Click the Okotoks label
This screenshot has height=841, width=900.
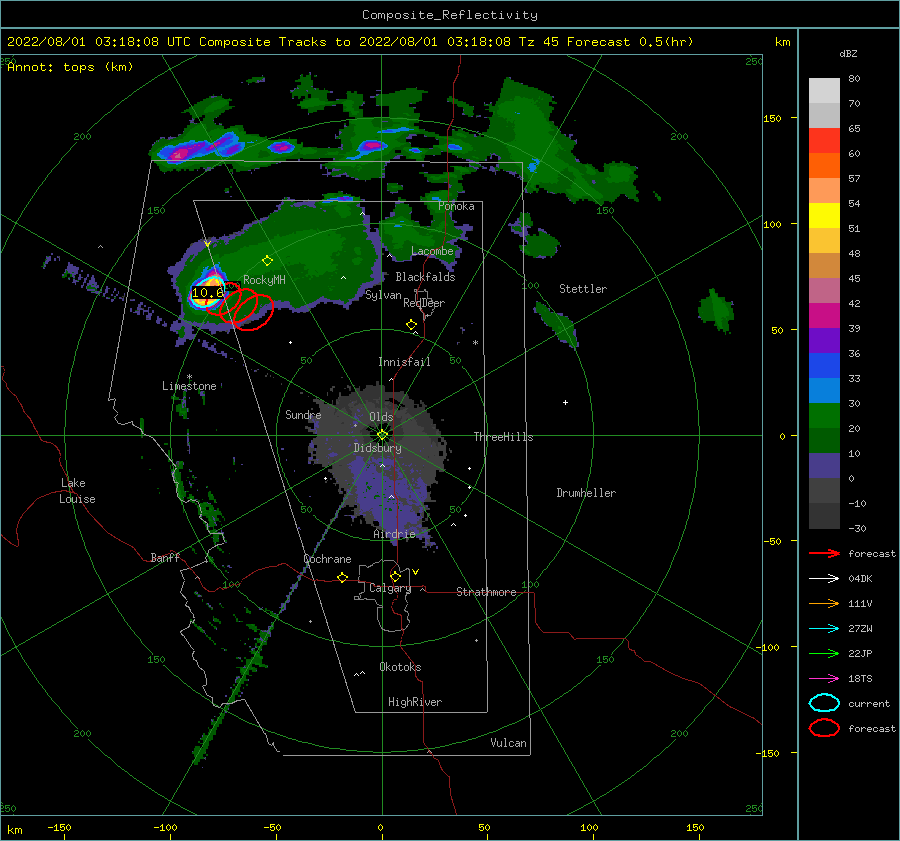pos(400,667)
